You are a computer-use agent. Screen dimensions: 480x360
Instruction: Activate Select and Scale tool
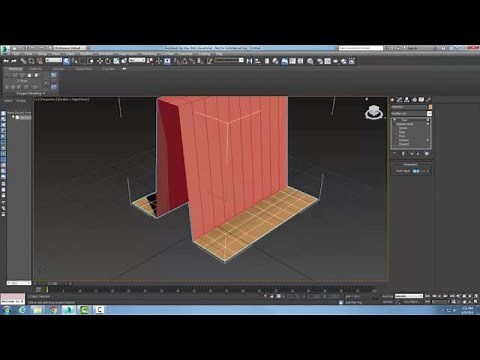(x=116, y=61)
